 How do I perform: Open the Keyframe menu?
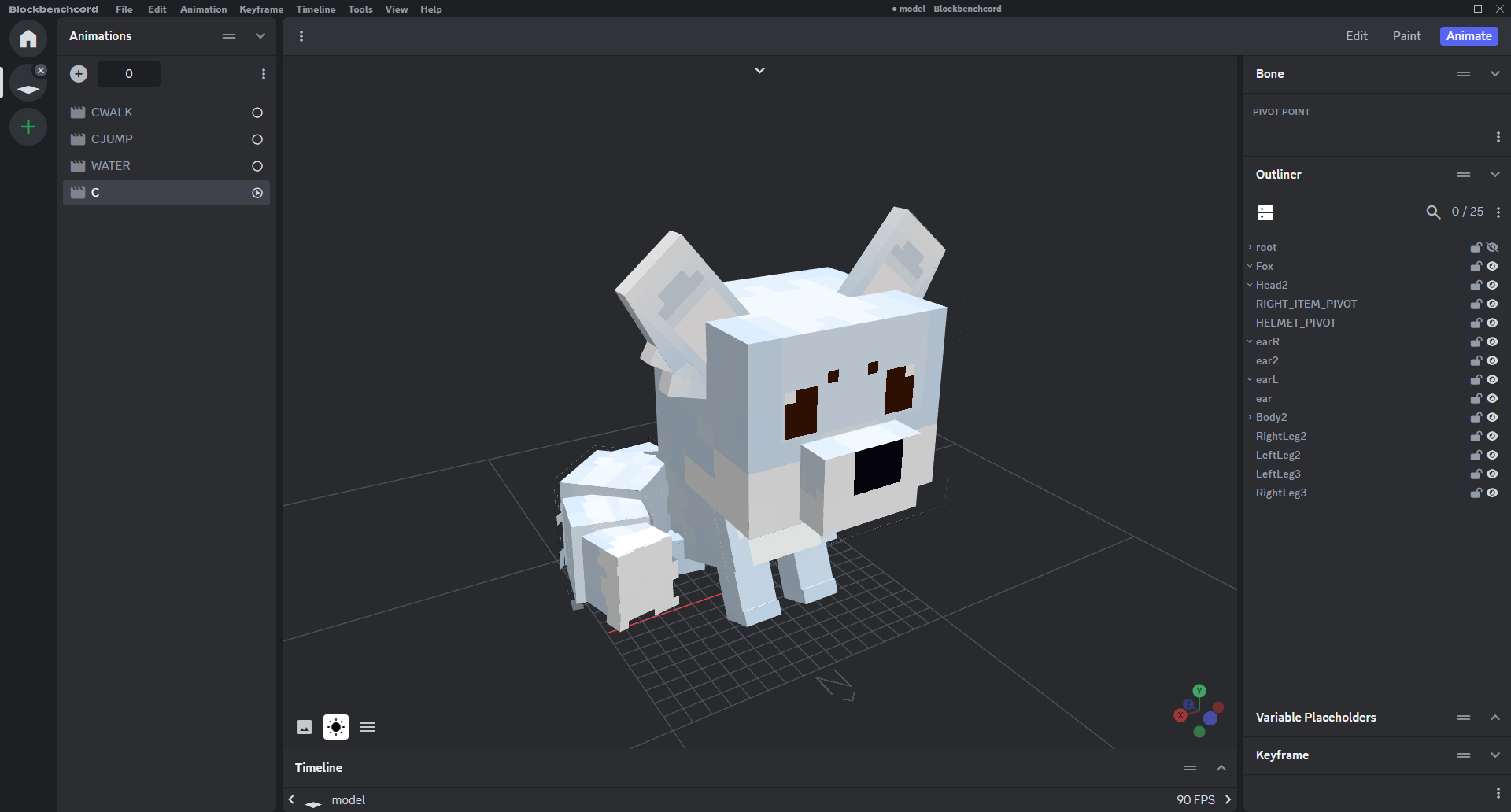pyautogui.click(x=261, y=9)
